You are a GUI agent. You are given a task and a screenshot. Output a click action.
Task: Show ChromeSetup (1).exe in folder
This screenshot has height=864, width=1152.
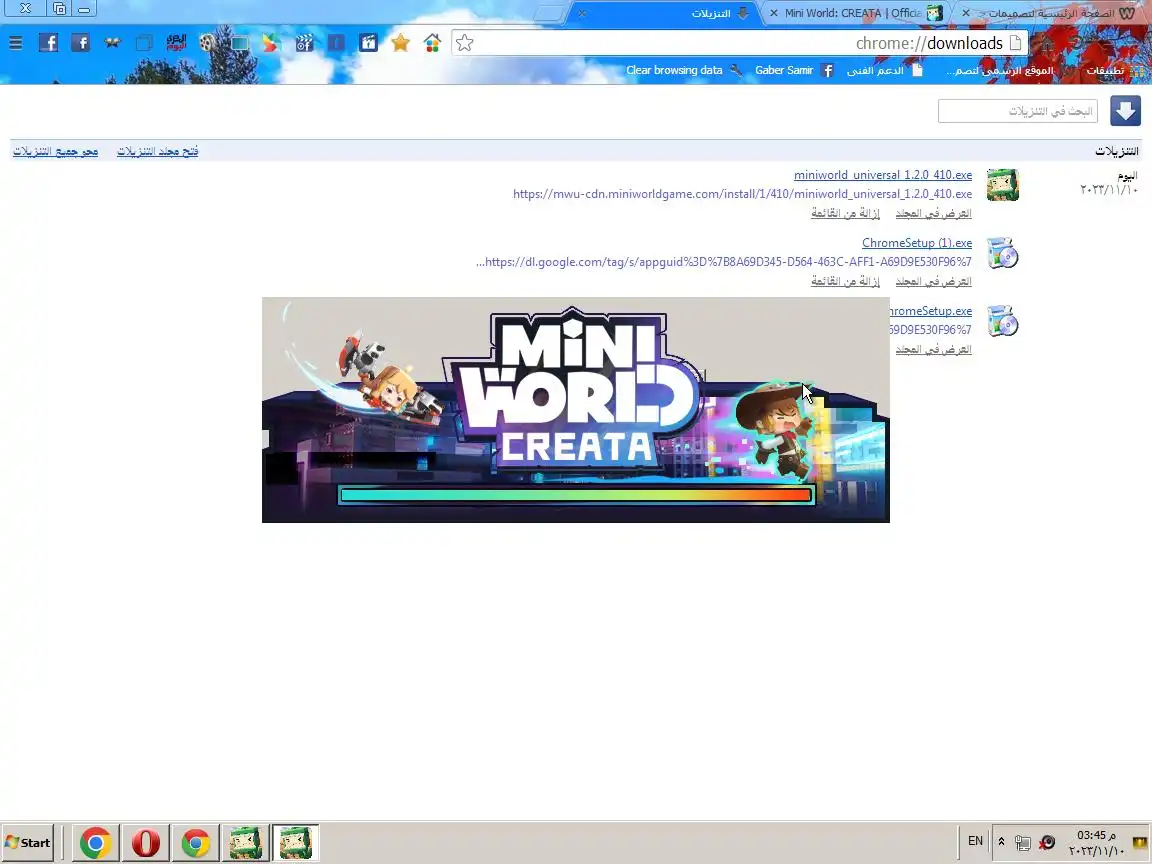933,282
